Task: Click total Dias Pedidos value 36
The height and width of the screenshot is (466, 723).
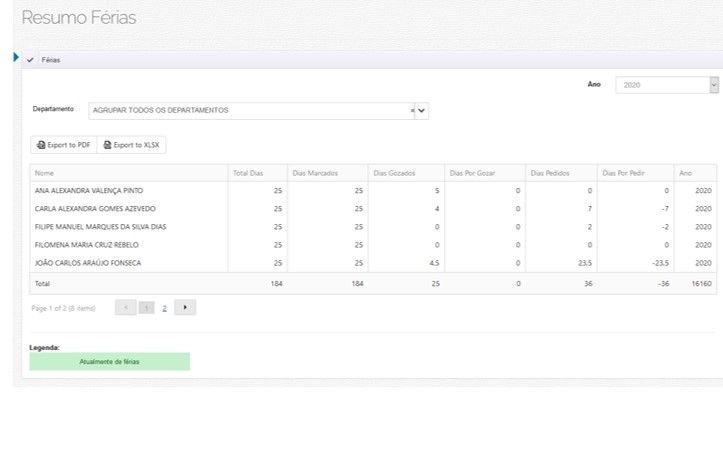Action: pos(588,283)
